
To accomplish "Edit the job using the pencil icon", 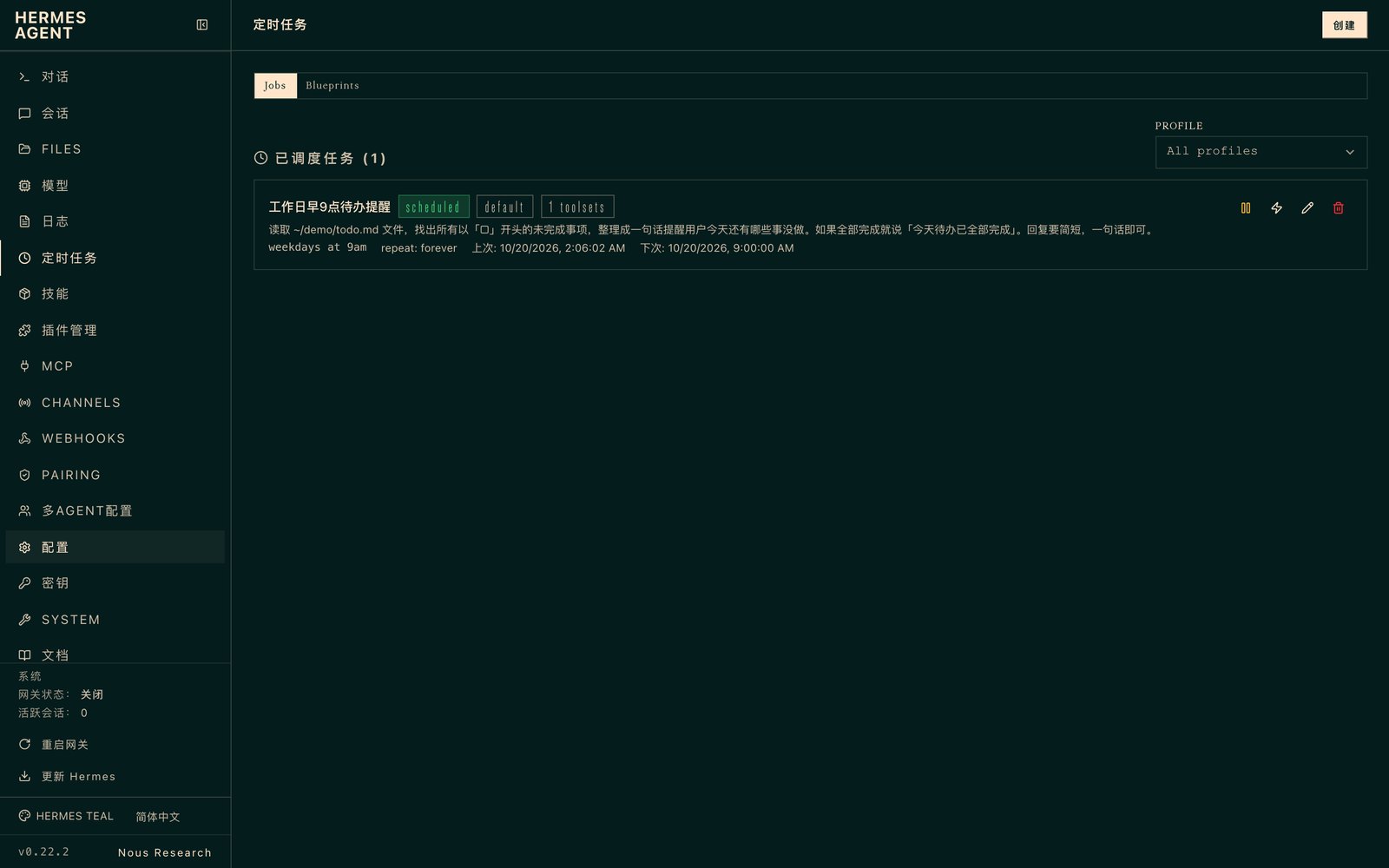I will coord(1307,208).
